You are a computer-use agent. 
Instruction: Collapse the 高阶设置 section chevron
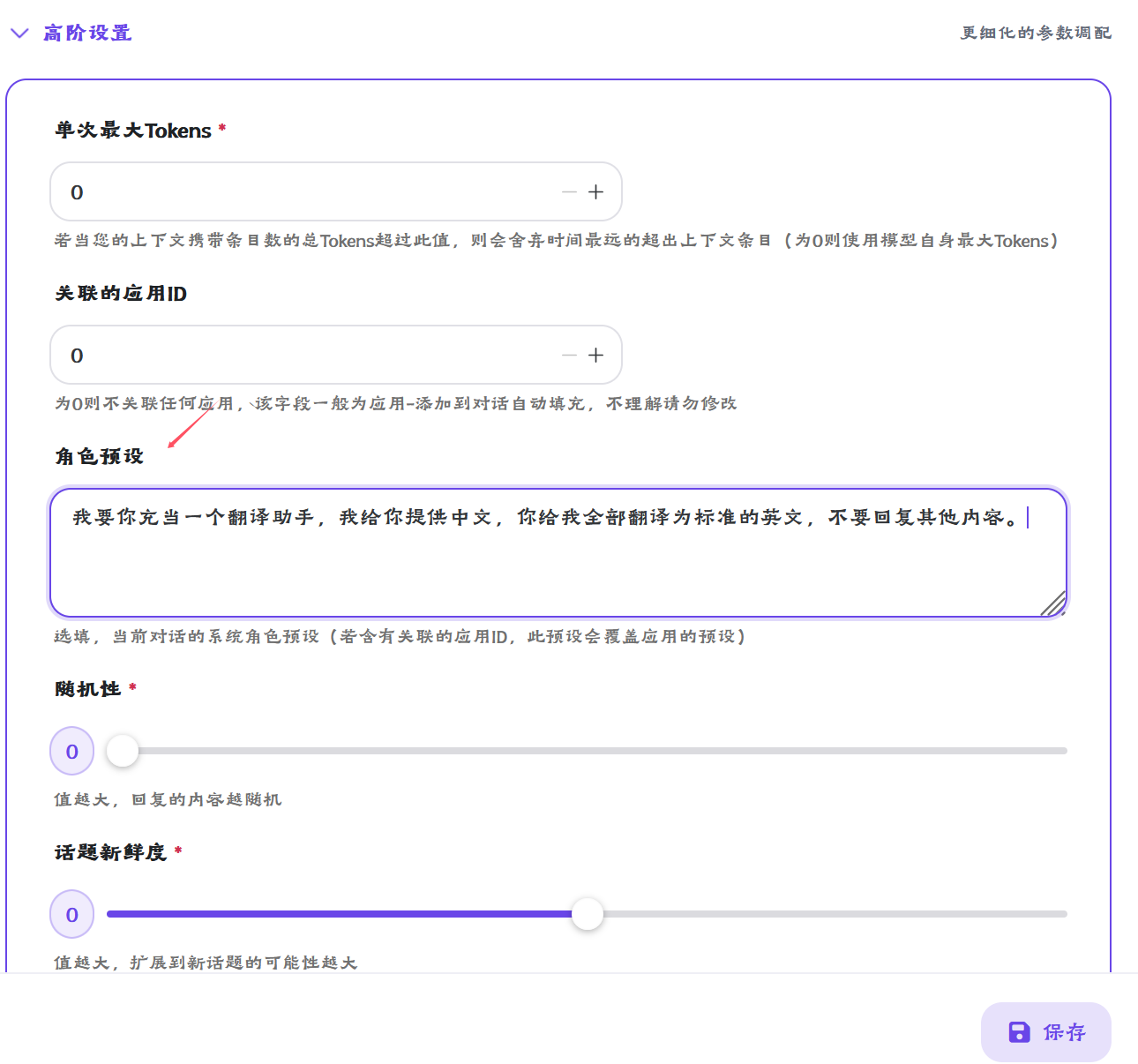(x=19, y=34)
